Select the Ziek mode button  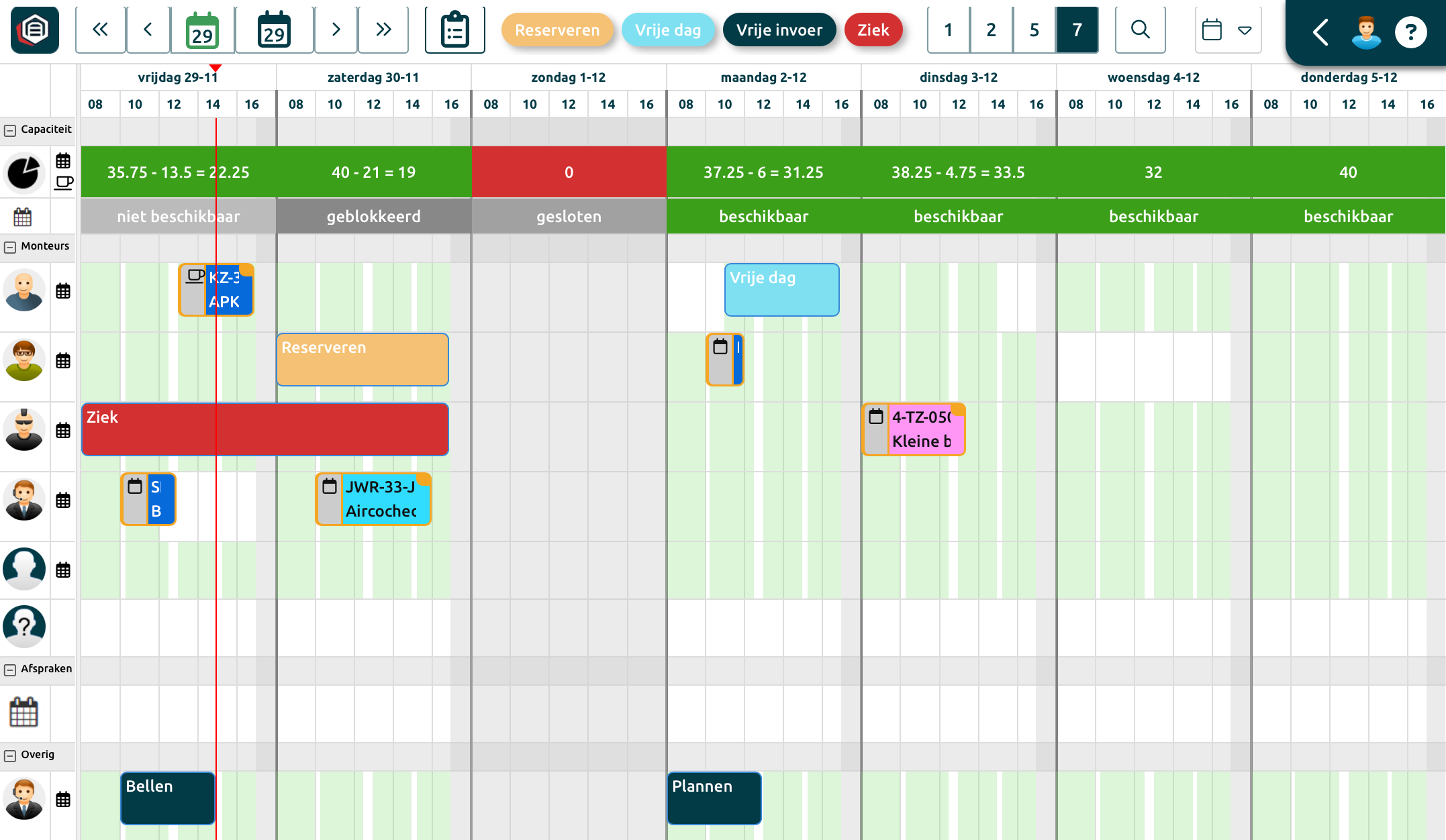[x=873, y=30]
